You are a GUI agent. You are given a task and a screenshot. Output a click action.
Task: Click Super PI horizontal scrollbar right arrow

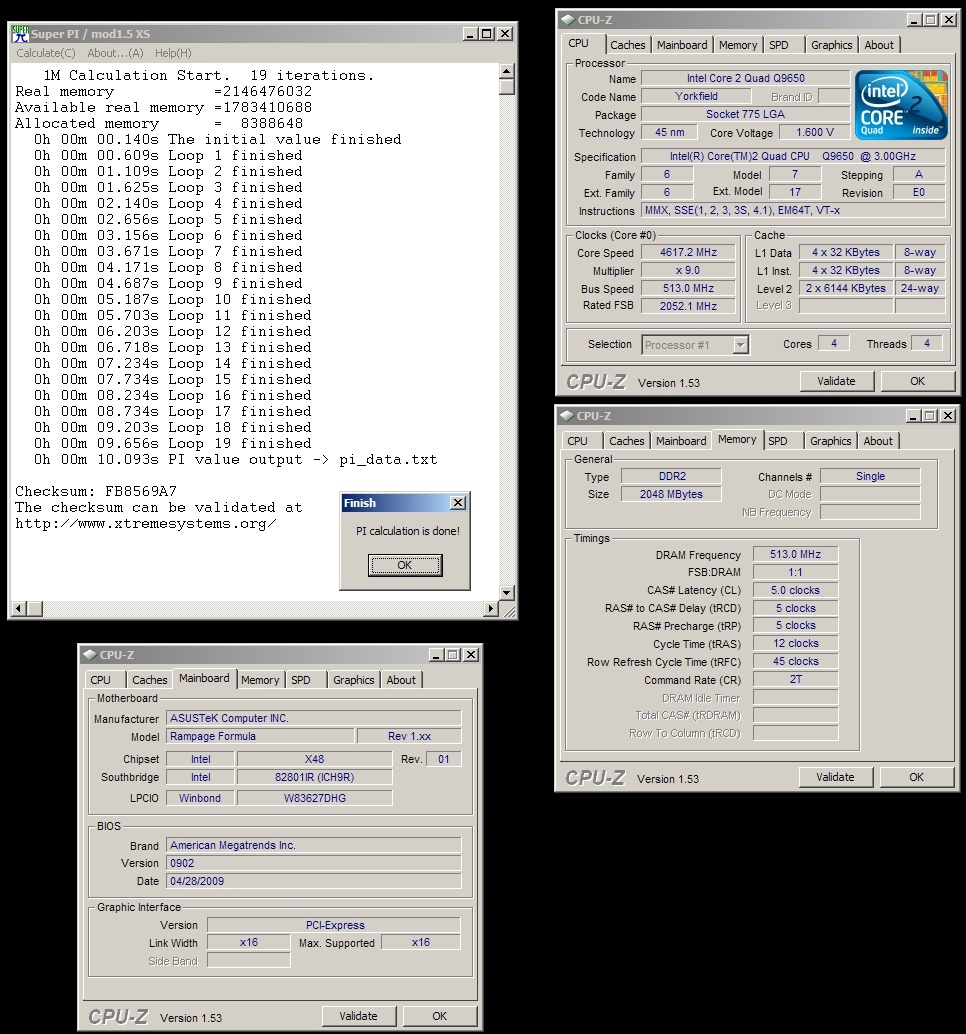[491, 609]
